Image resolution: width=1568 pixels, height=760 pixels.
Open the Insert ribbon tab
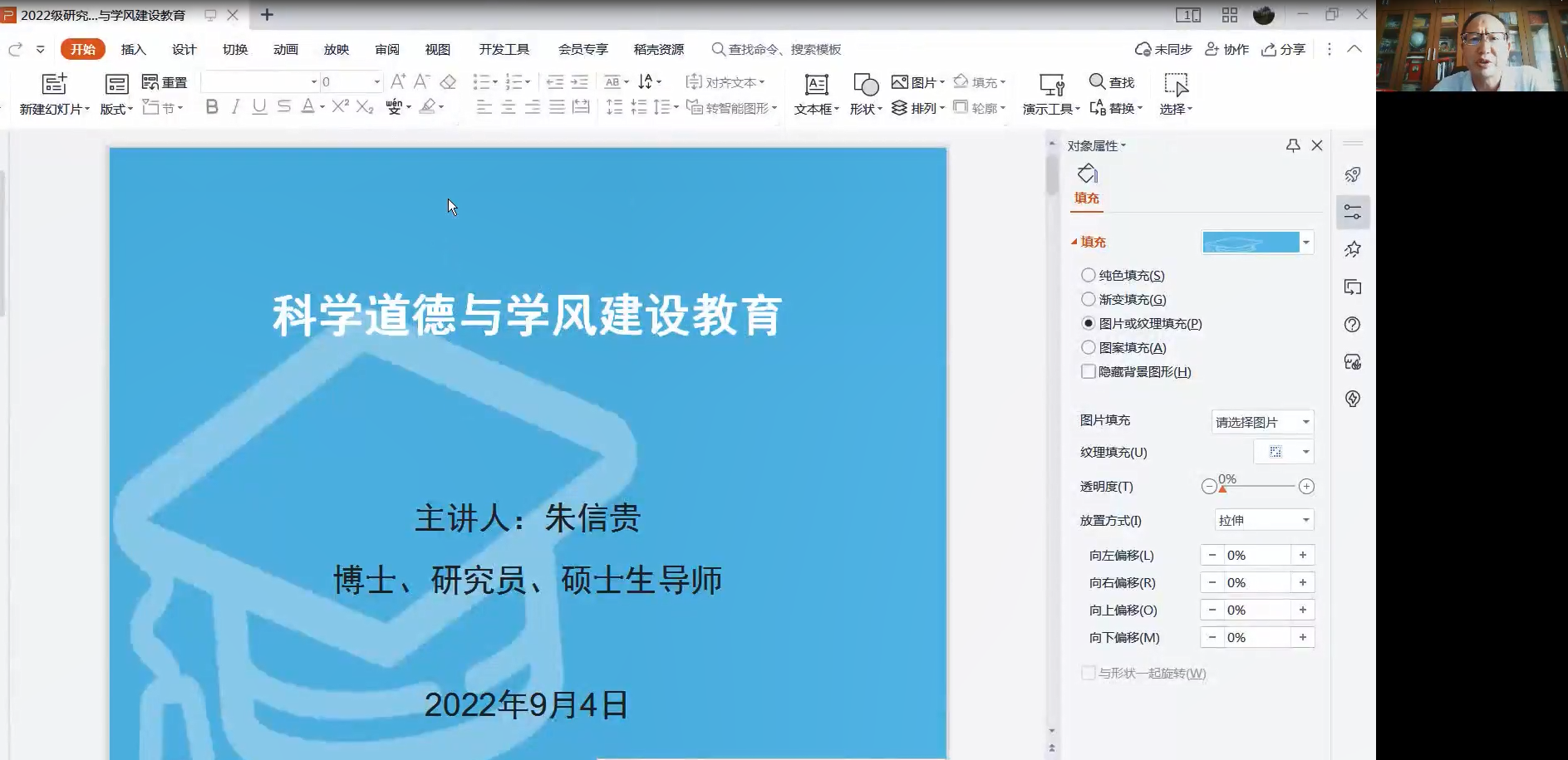[x=133, y=49]
